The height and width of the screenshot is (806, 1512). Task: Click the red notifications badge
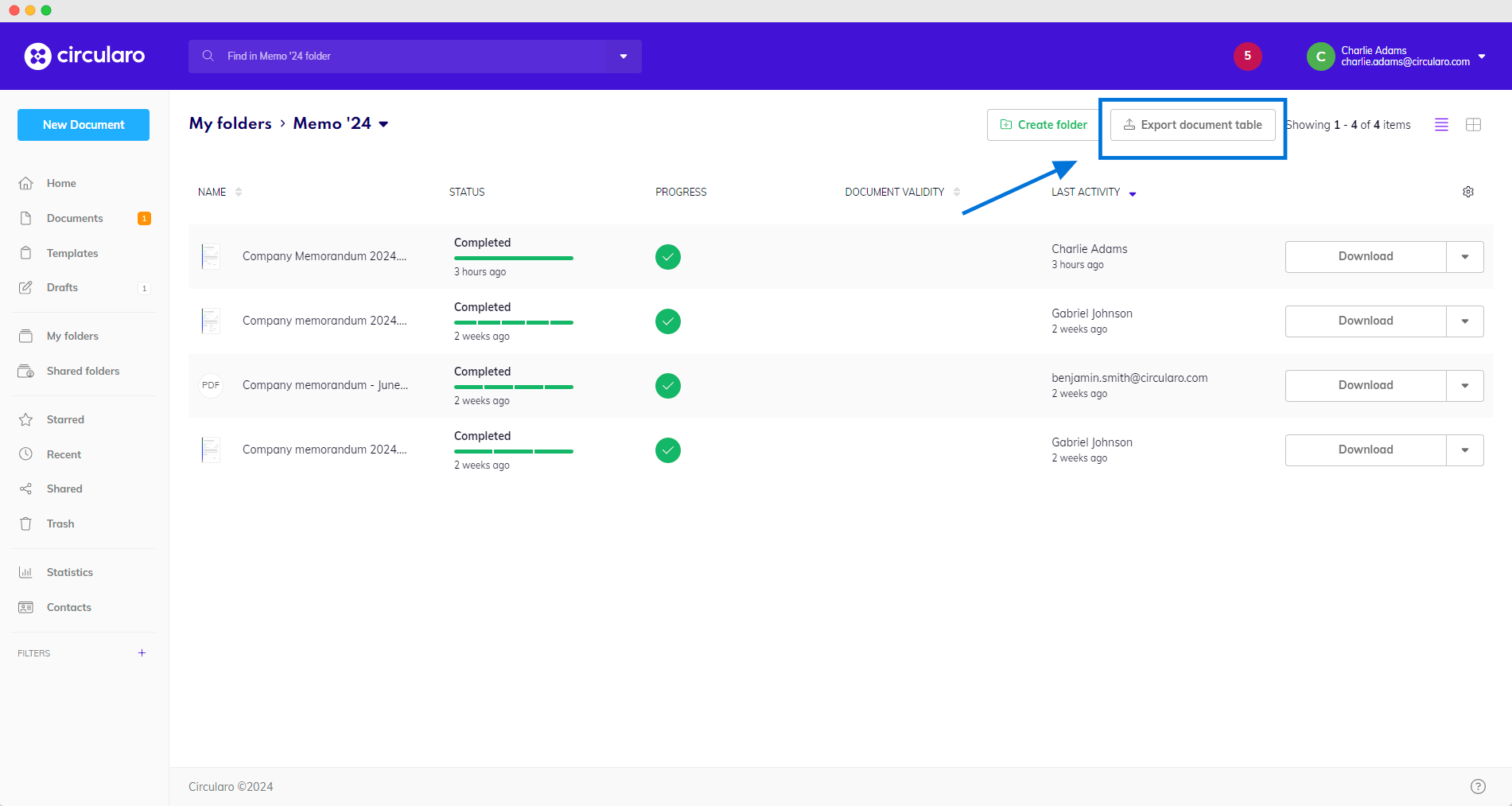click(x=1247, y=56)
